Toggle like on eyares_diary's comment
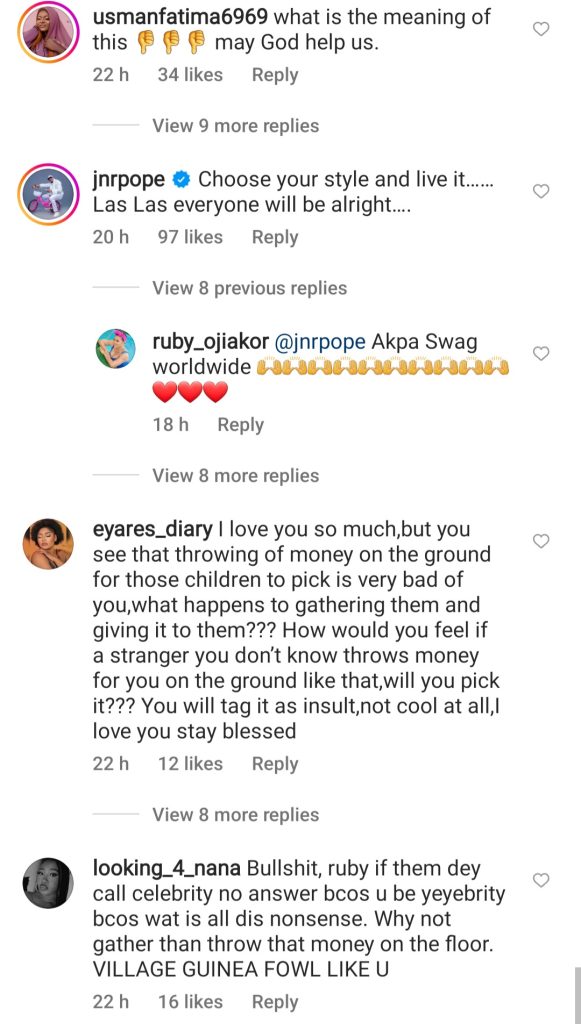Screen dimensions: 581x1024 541,541
